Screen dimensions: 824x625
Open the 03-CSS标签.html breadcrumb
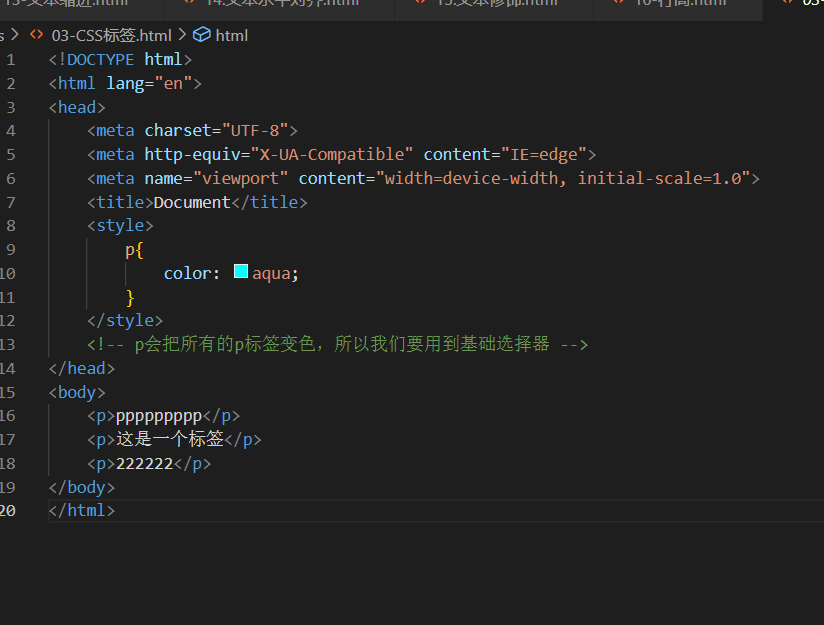[111, 36]
